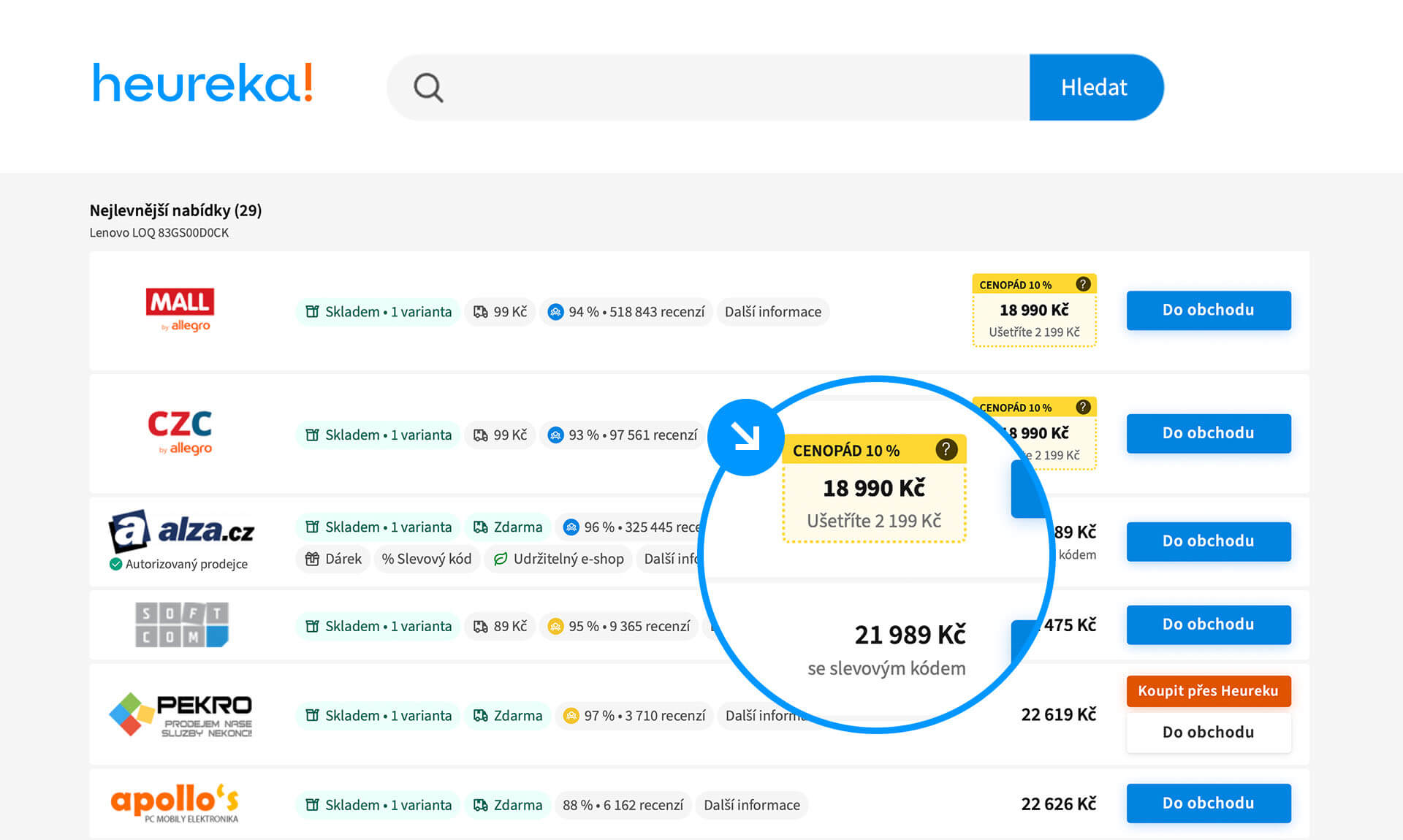
Task: Click Skladem 1 varianta tag in apollo's row
Action: (x=379, y=805)
